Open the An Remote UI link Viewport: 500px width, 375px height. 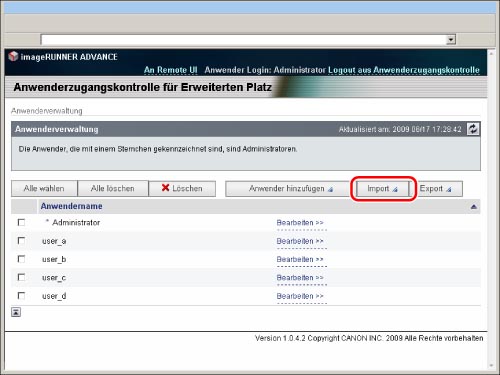tap(171, 70)
